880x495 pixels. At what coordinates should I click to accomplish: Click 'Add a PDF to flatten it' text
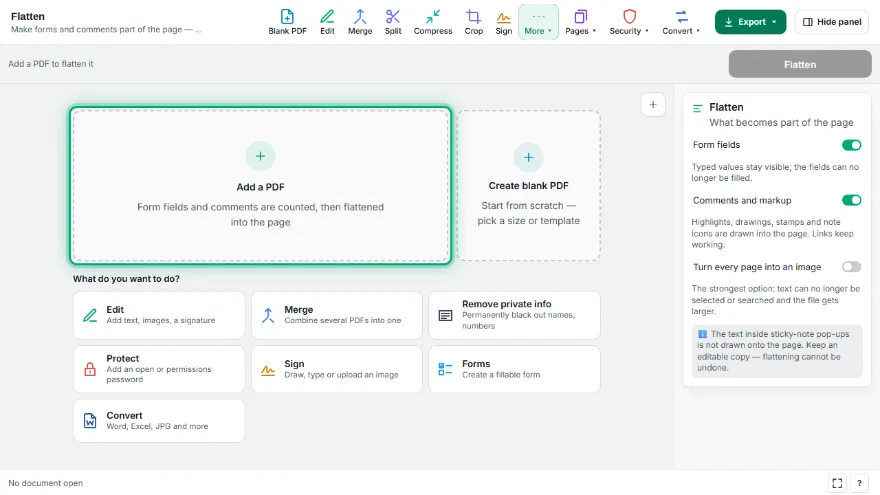pos(51,64)
